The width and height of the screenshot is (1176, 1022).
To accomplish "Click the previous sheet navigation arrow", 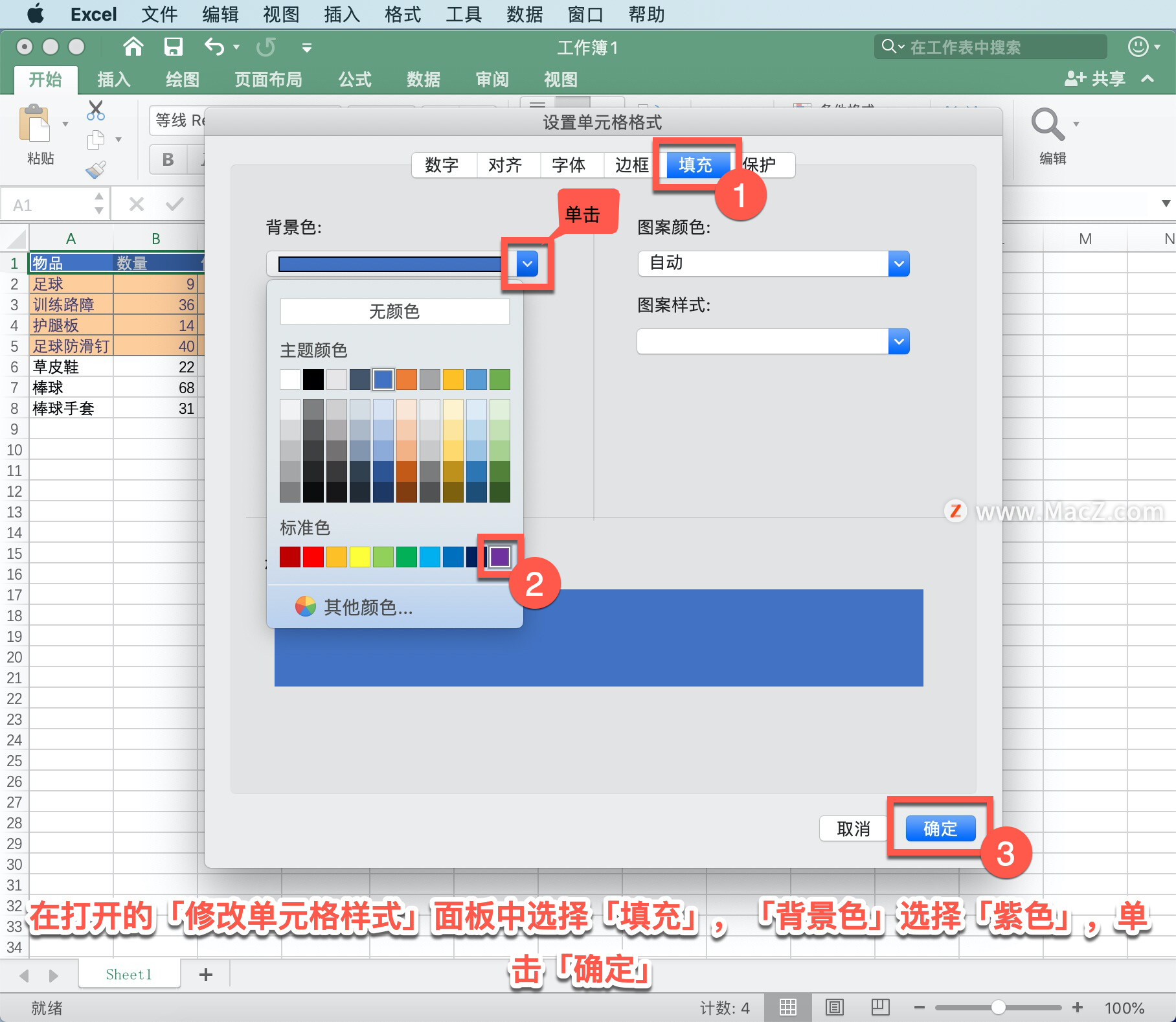I will (25, 975).
